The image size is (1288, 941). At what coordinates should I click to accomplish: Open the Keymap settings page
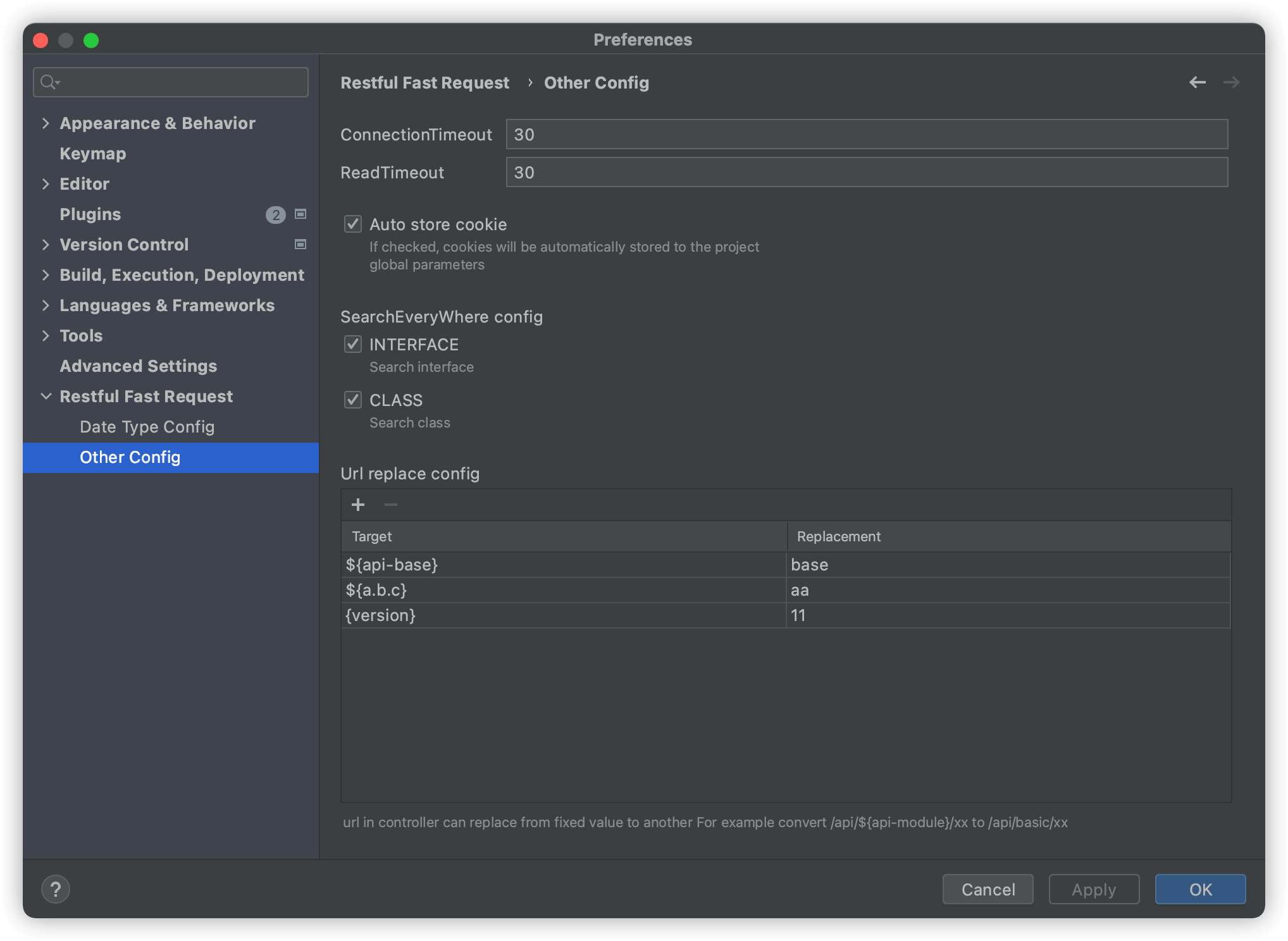(92, 154)
